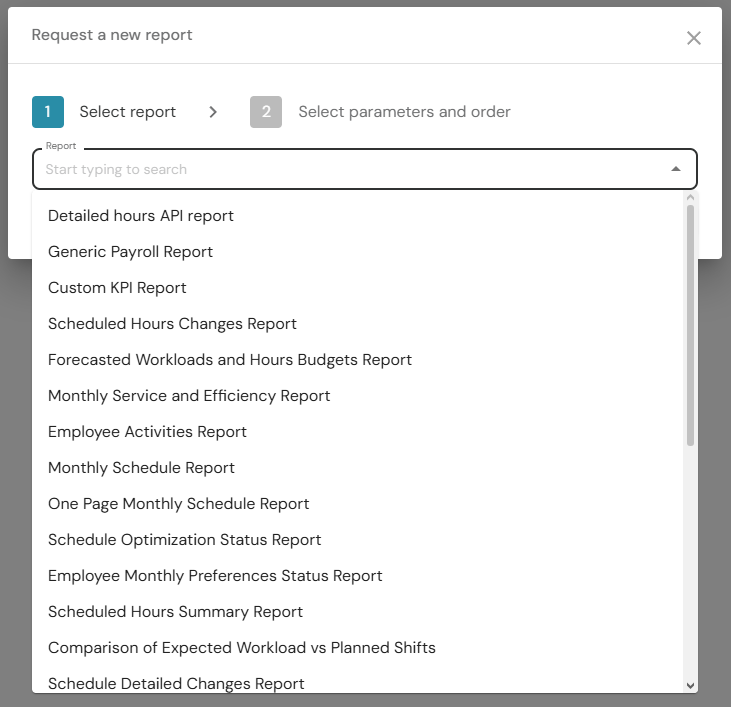Choose Forecasted Workloads and Hours Budgets Report
731x707 pixels.
tap(230, 359)
